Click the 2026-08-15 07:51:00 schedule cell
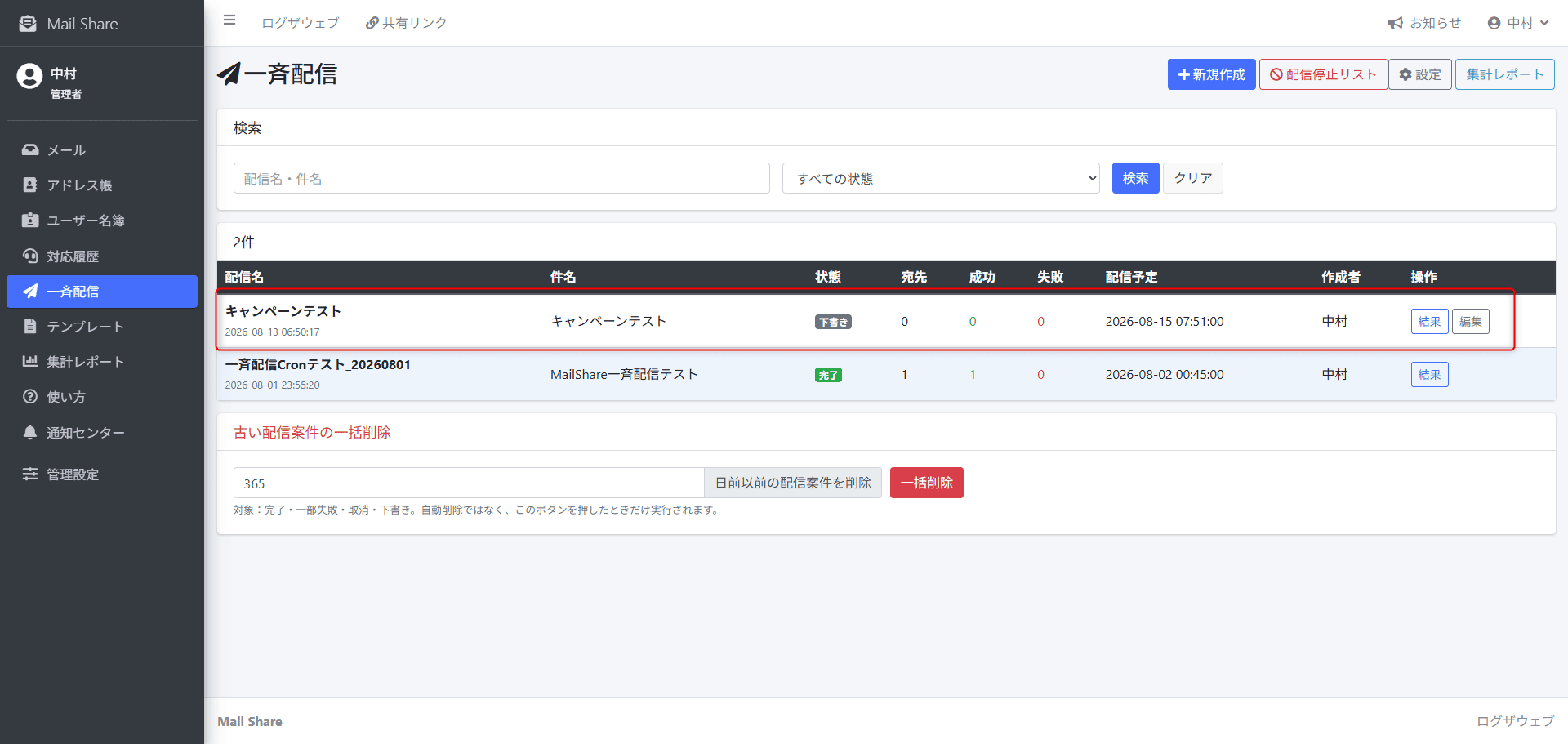 pyautogui.click(x=1165, y=321)
